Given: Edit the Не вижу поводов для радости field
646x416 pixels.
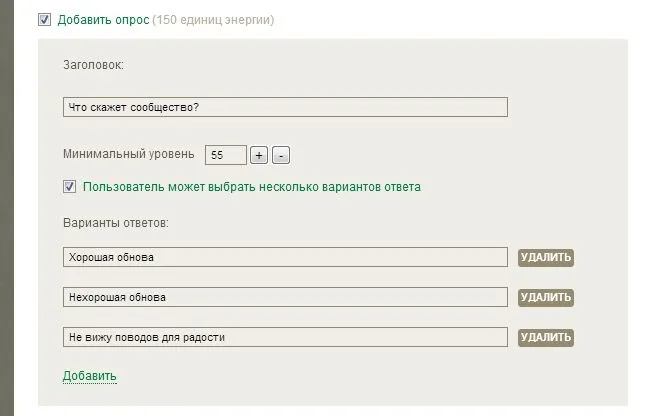Looking at the screenshot, I should (x=285, y=337).
